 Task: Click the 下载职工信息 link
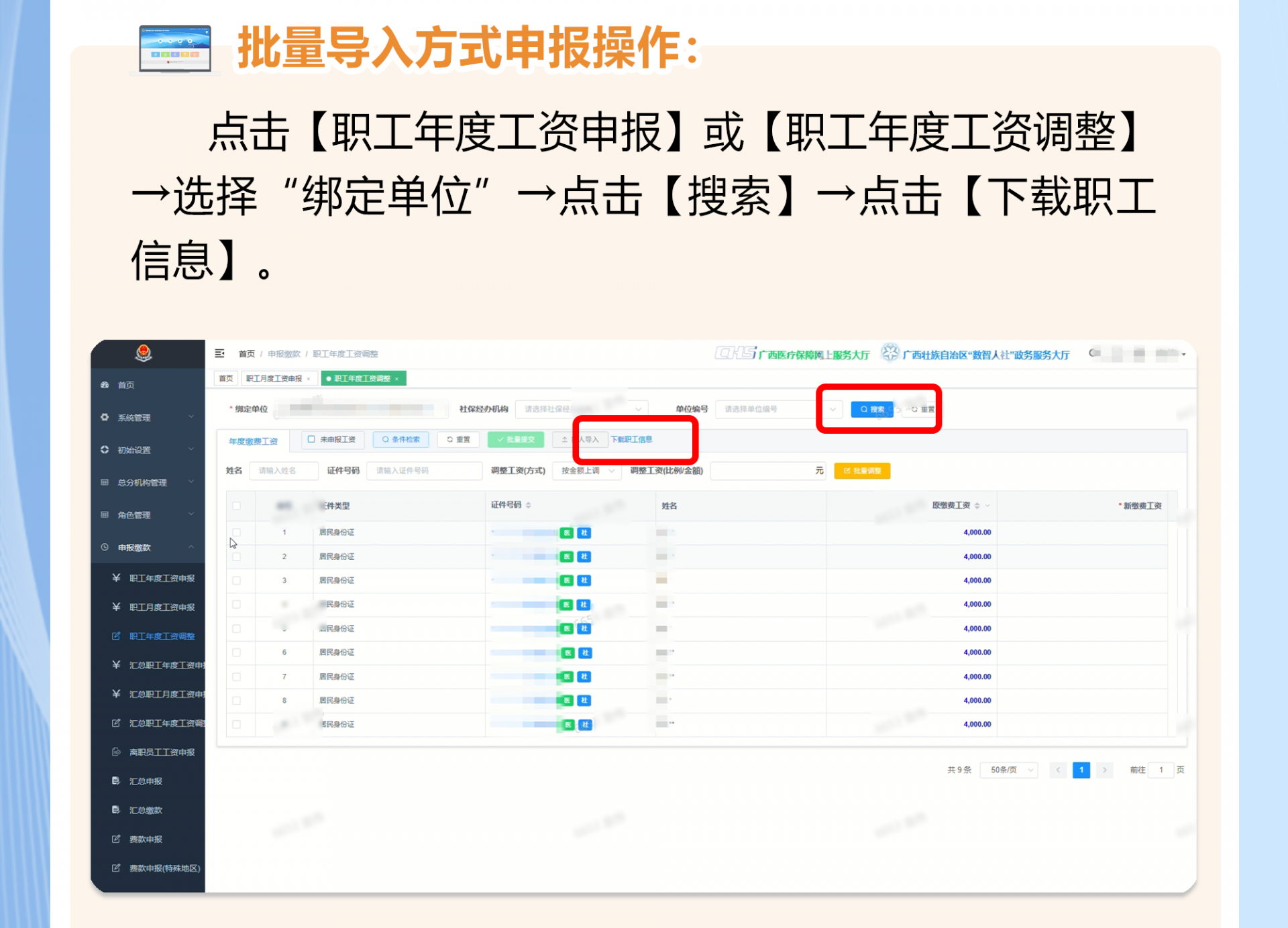pos(631,439)
